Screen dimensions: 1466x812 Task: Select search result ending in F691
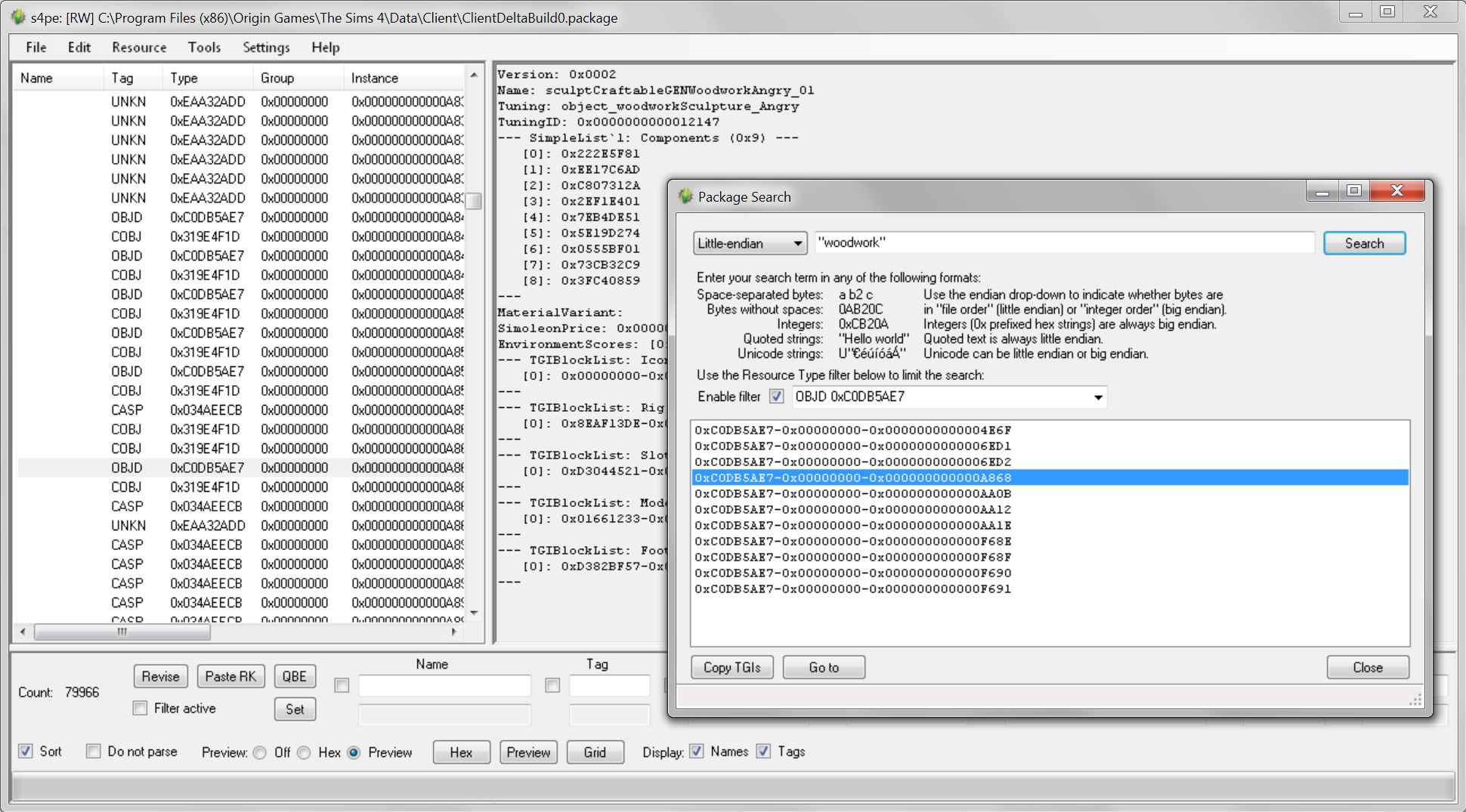coord(1050,588)
